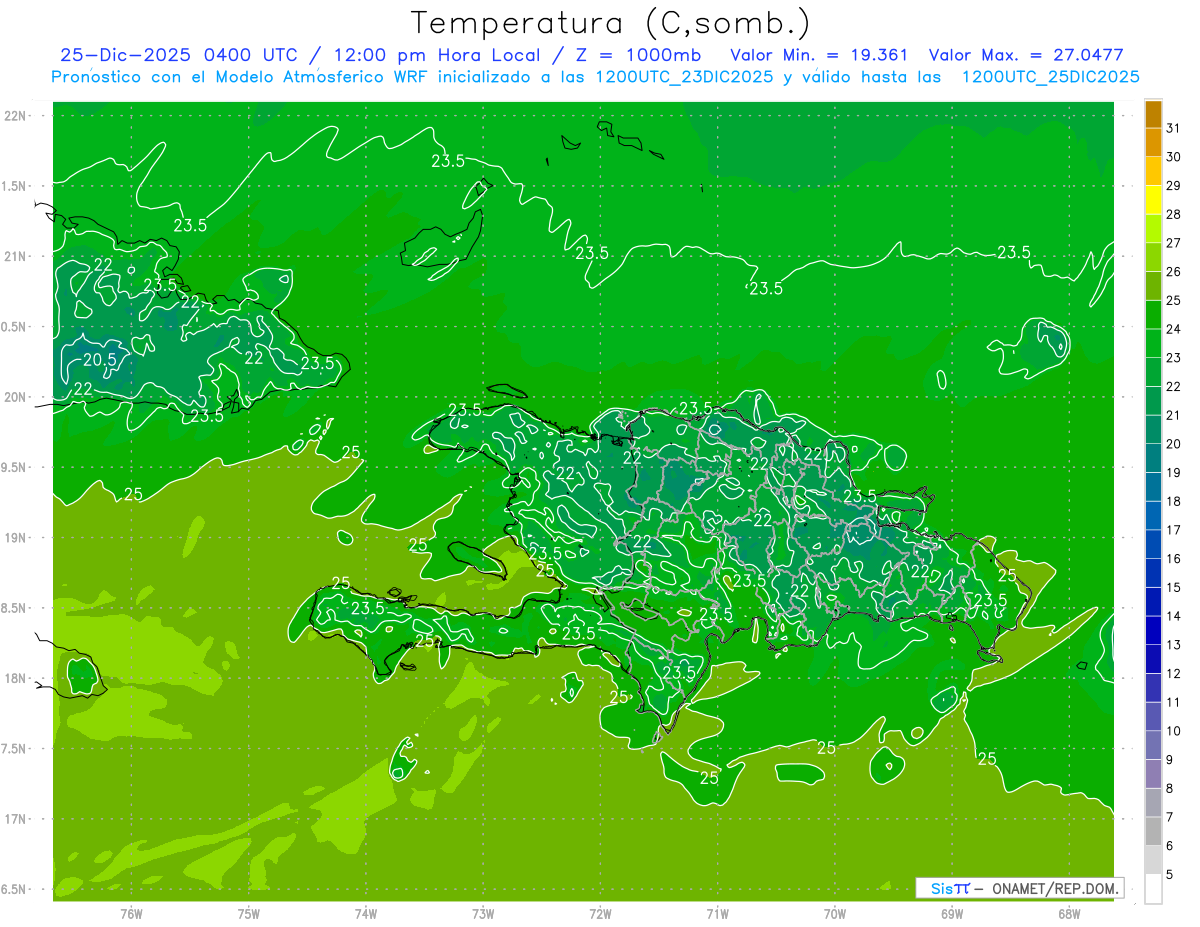This screenshot has width=1200, height=927.
Task: Click the '19N' latitude axis label
Action: [14, 538]
